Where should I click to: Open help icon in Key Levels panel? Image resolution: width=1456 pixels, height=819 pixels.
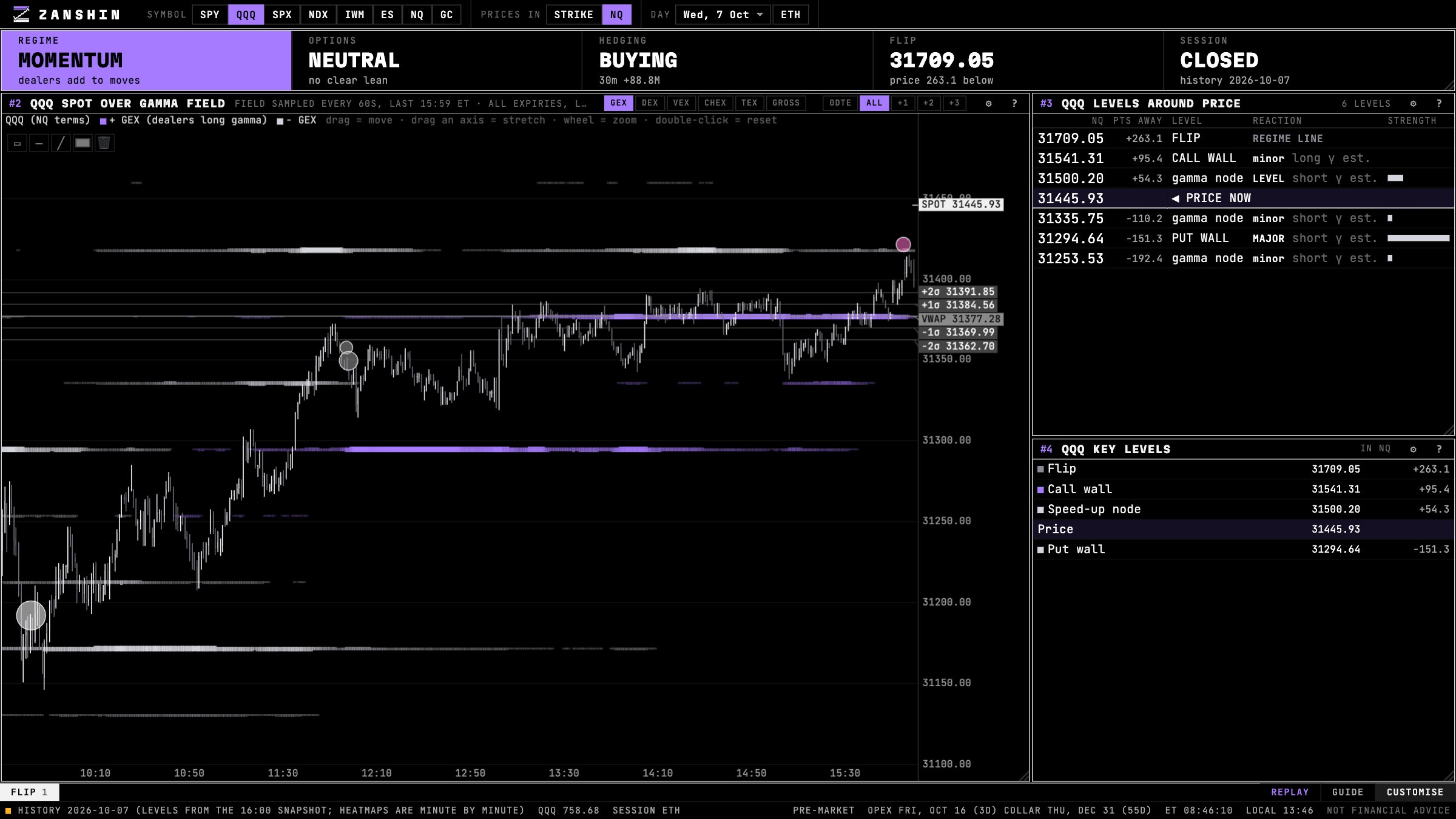coord(1439,449)
